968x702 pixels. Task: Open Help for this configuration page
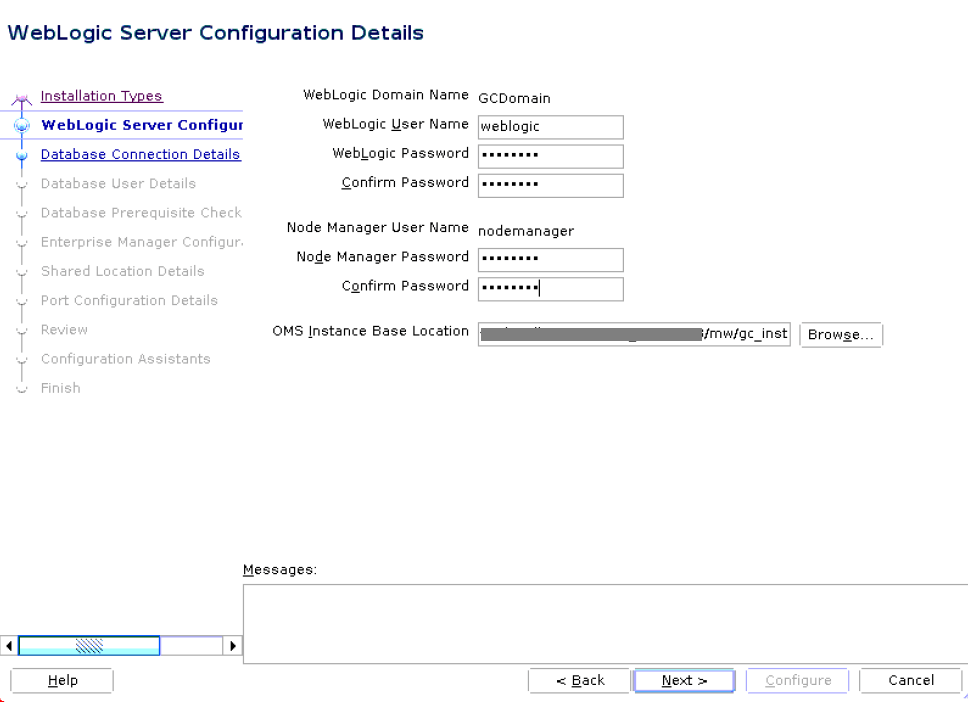point(61,680)
